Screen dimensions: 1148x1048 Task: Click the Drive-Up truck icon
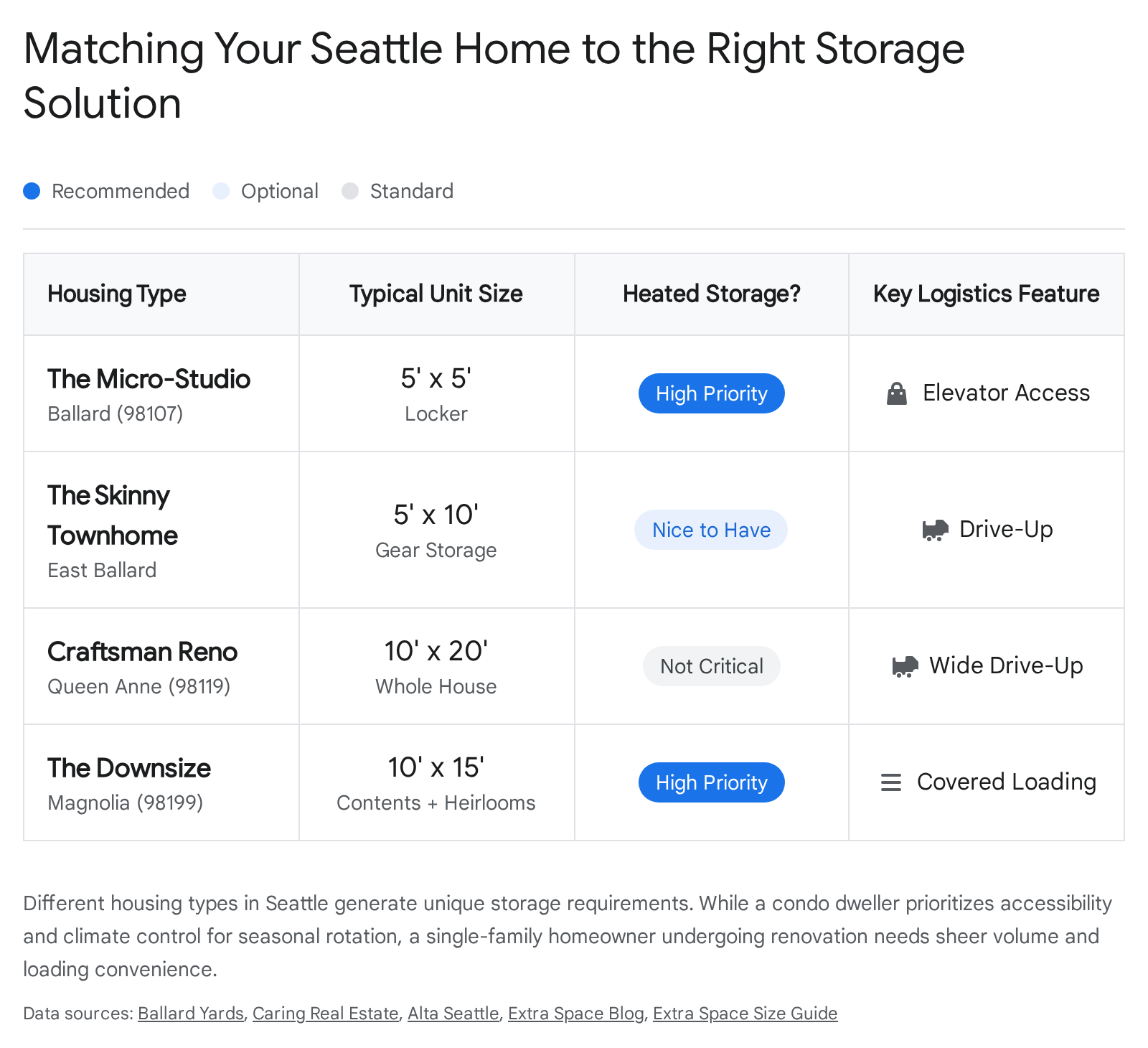935,530
